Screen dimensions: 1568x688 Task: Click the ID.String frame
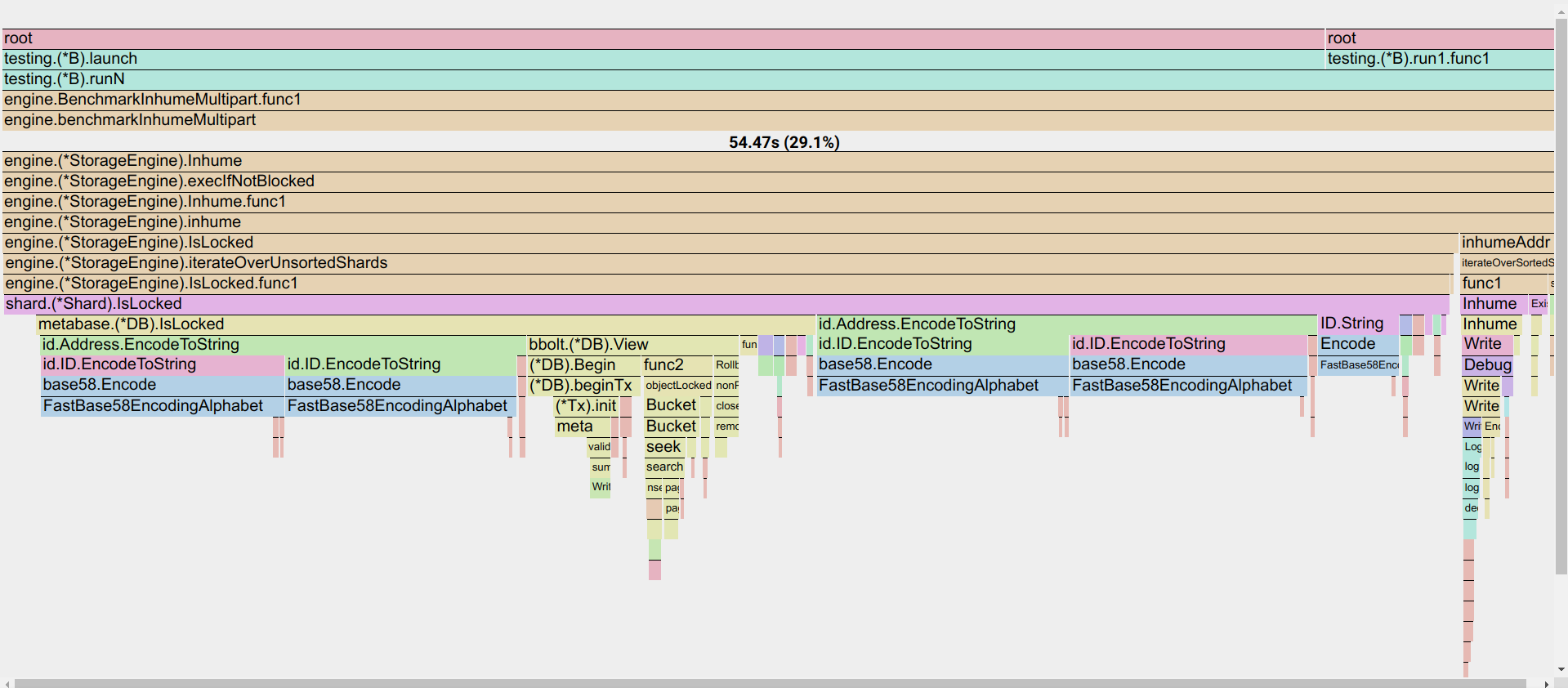point(1358,324)
